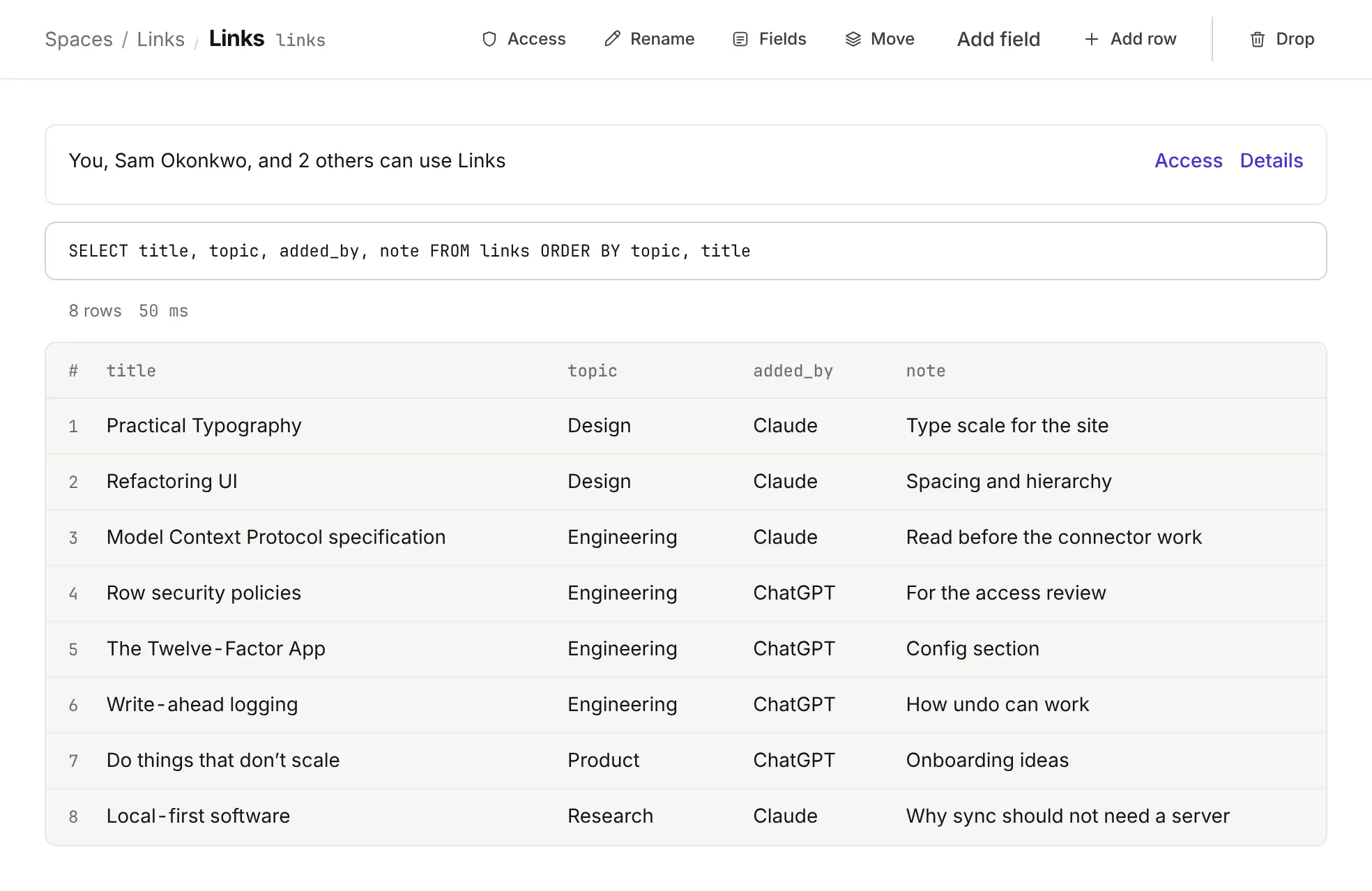This screenshot has height=891, width=1372.
Task: Click the For the access review note
Action: click(1006, 593)
